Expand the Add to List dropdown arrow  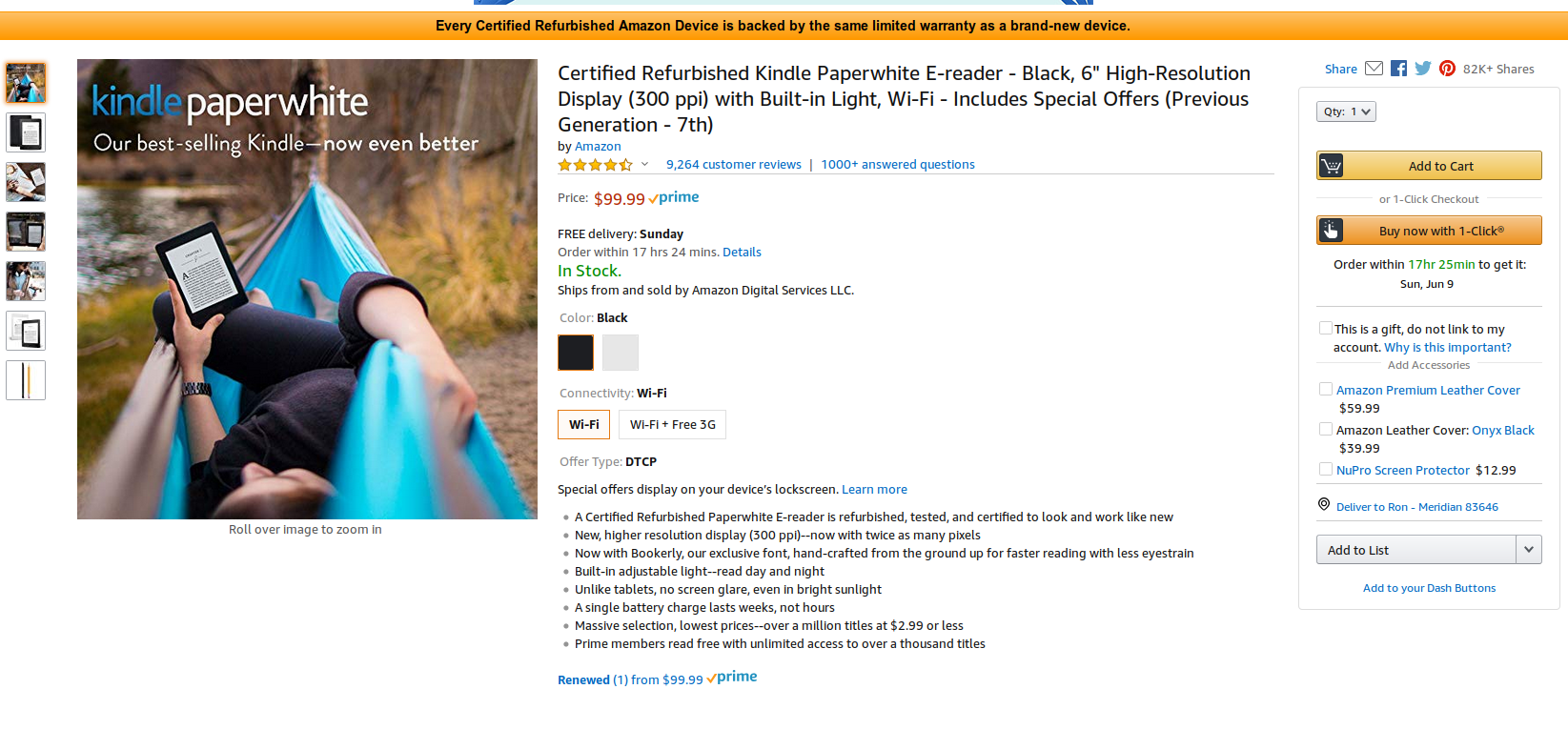1528,550
